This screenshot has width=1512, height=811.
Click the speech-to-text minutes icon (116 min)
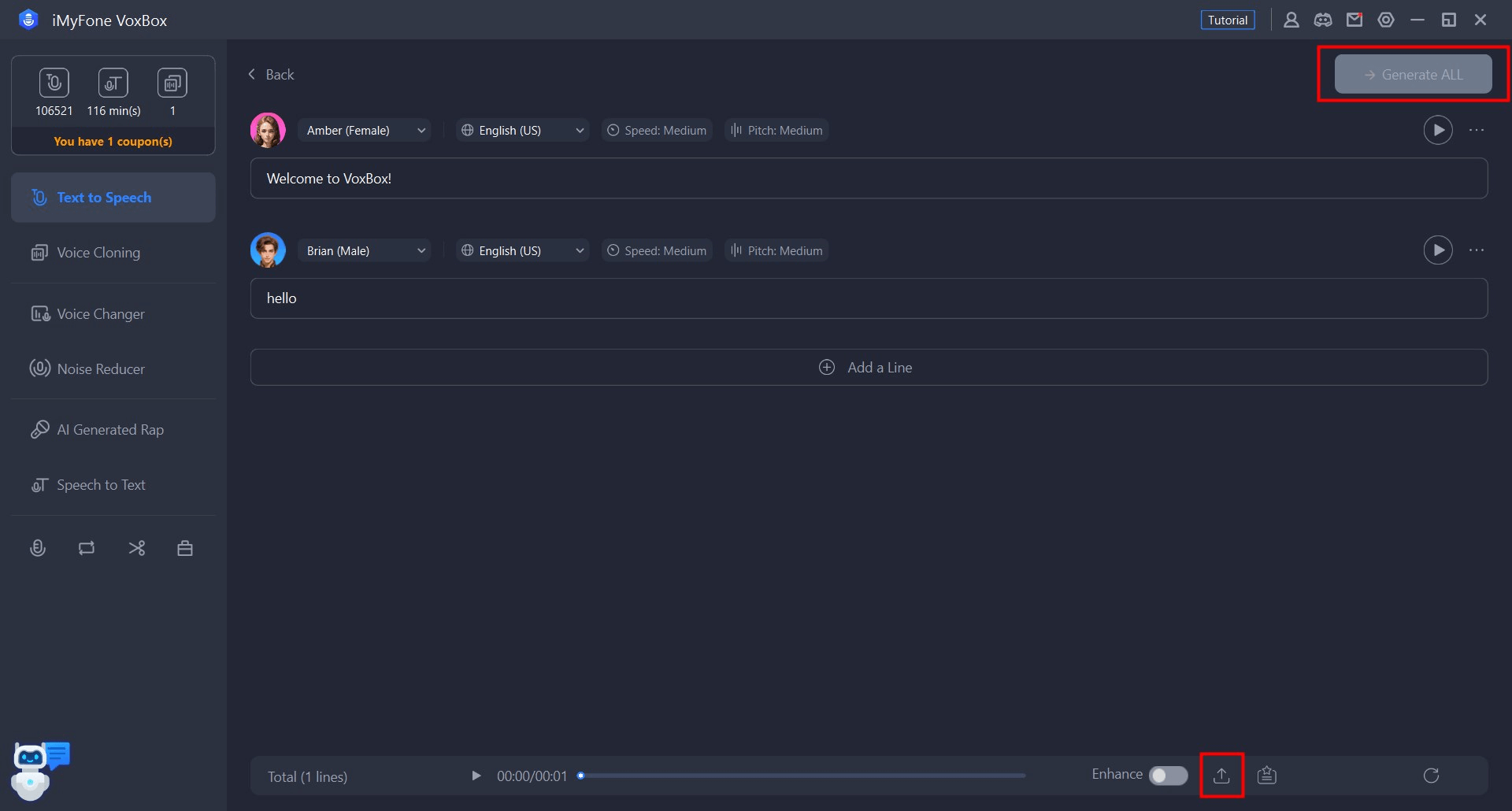[x=113, y=83]
